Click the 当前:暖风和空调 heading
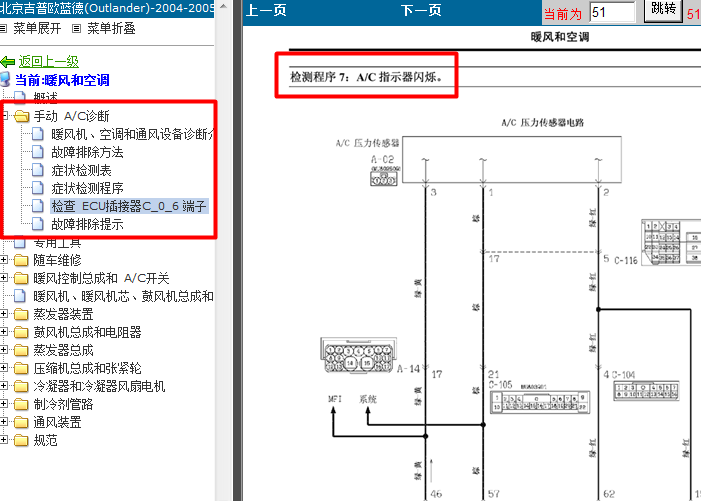The width and height of the screenshot is (701, 501). (62, 80)
